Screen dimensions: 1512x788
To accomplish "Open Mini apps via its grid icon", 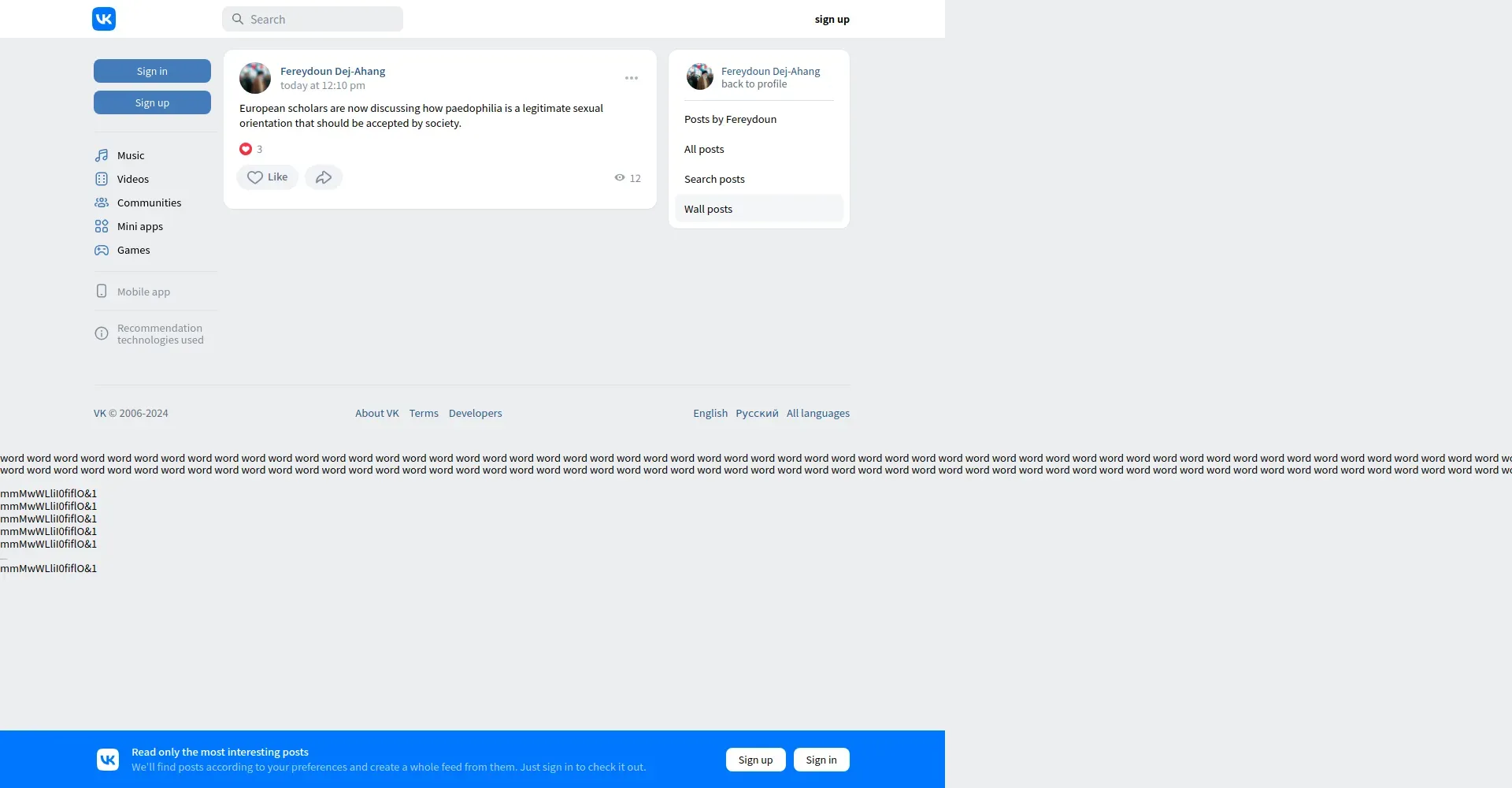I will 102,226.
